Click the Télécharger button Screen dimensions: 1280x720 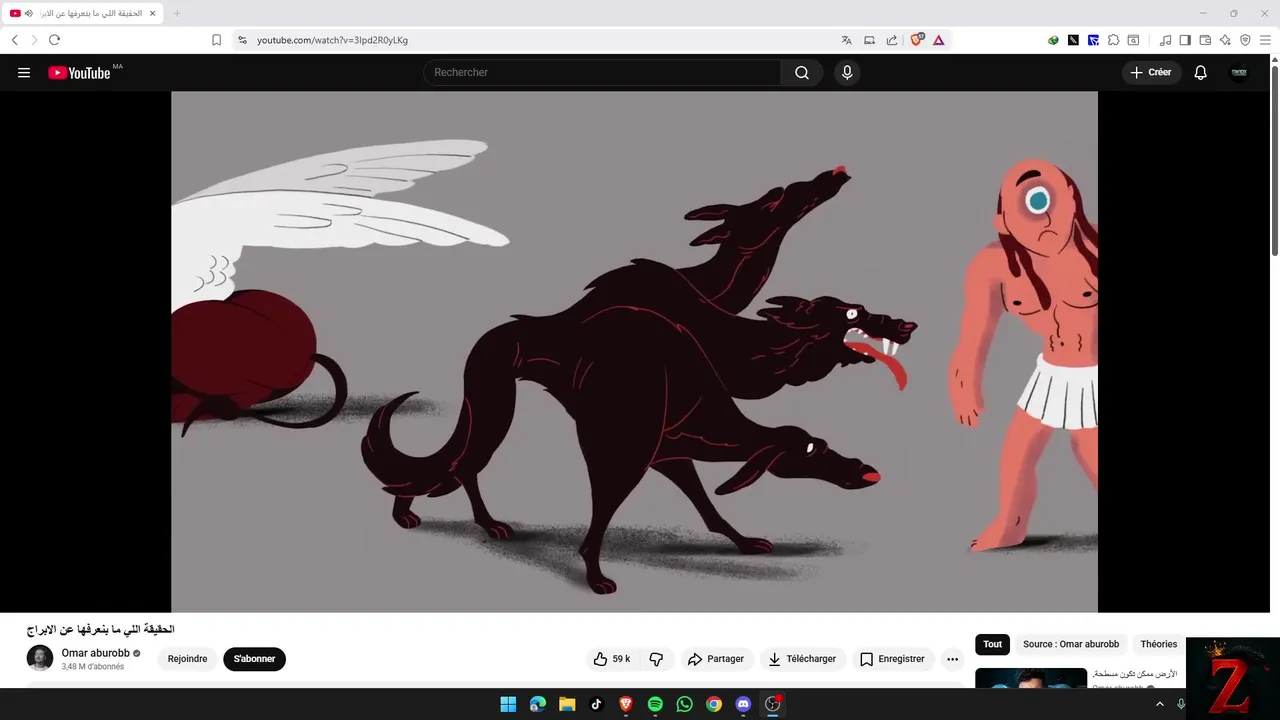802,659
